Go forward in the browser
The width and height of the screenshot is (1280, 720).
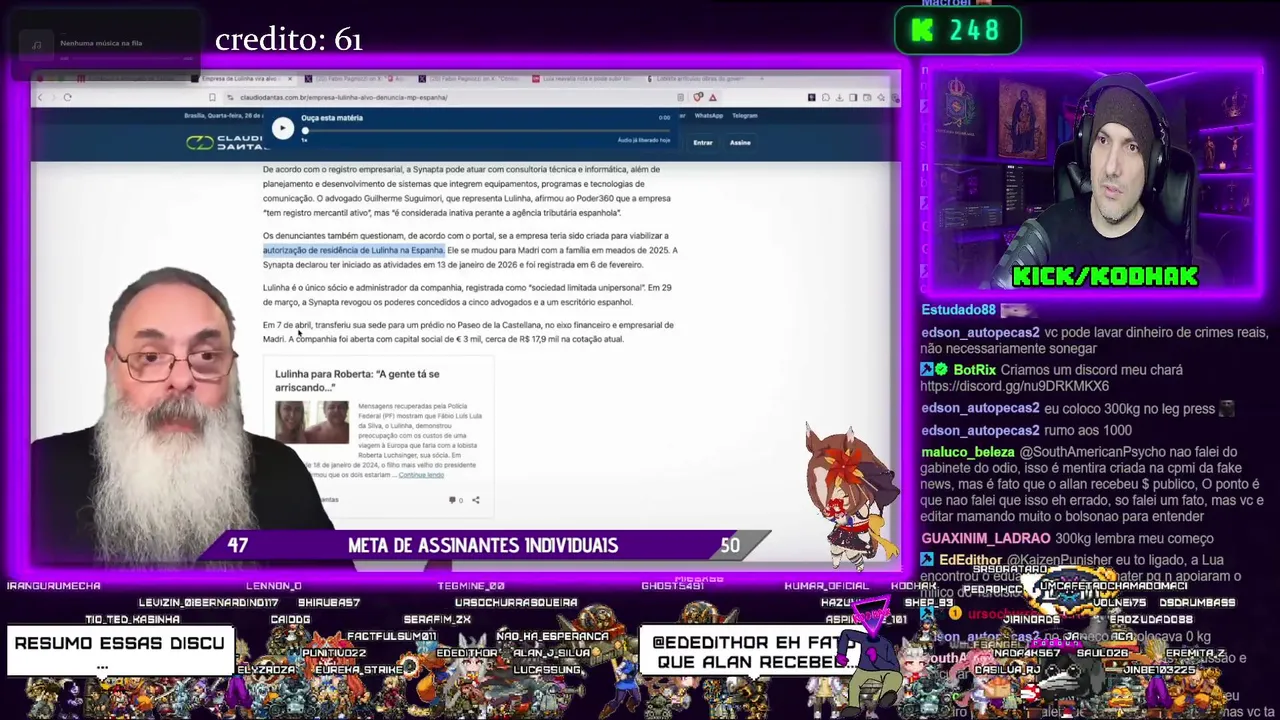[53, 97]
